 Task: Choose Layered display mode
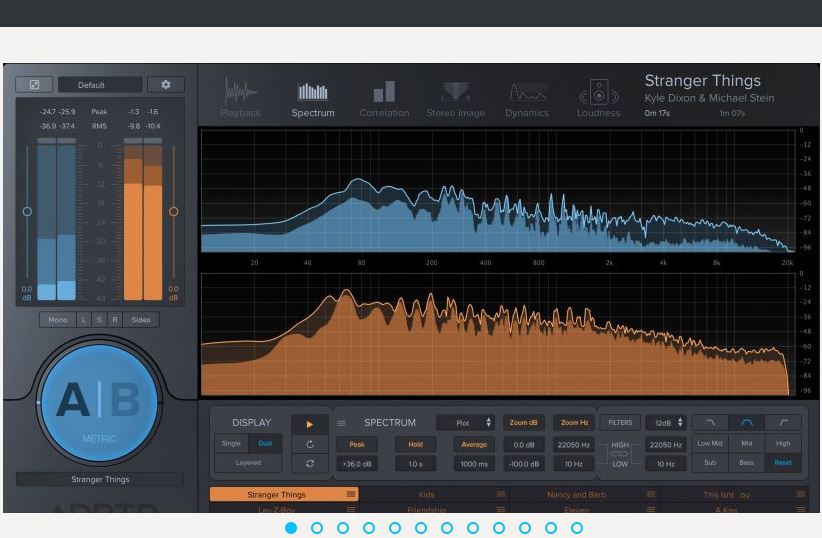[x=248, y=462]
